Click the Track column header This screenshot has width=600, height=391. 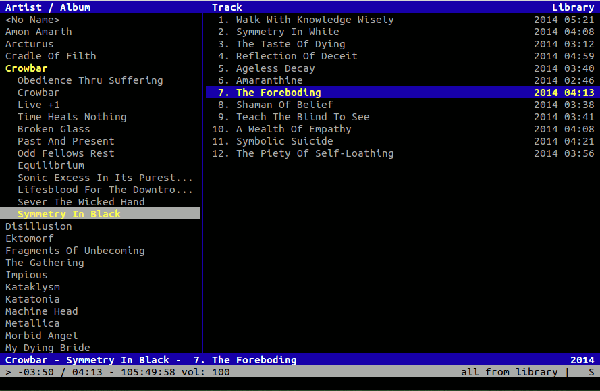click(x=227, y=7)
